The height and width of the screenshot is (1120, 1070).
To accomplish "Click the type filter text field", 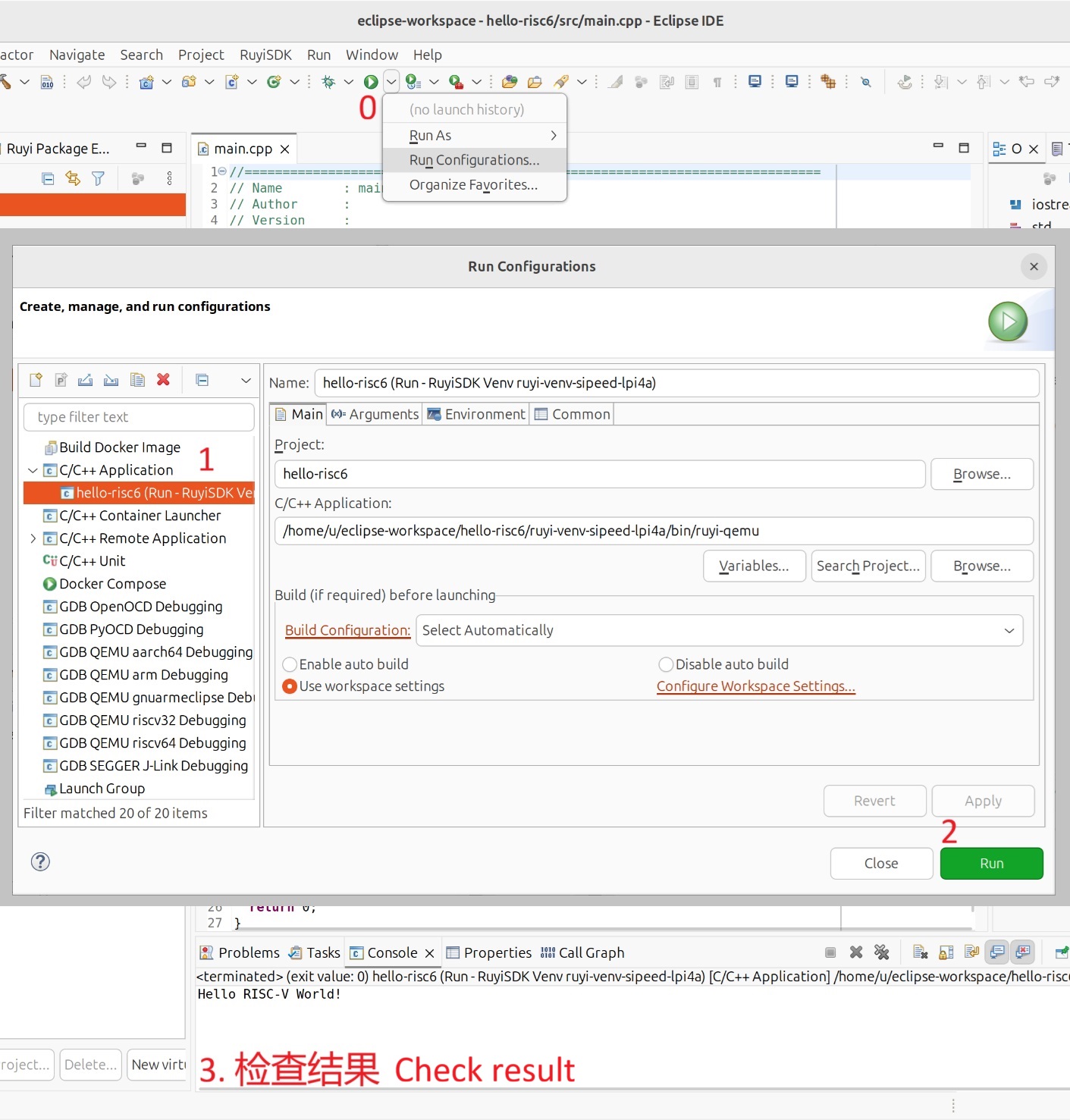I will (139, 417).
